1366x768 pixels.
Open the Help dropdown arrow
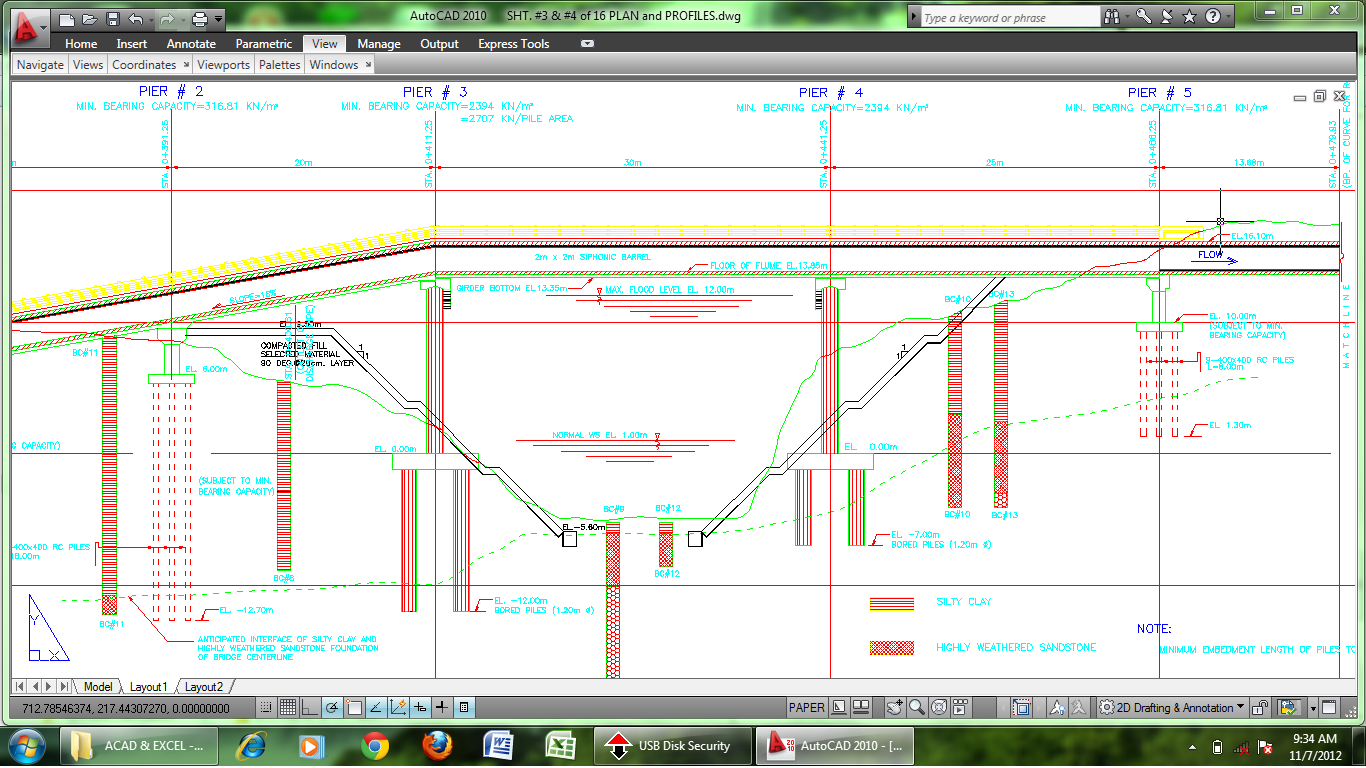[1228, 17]
